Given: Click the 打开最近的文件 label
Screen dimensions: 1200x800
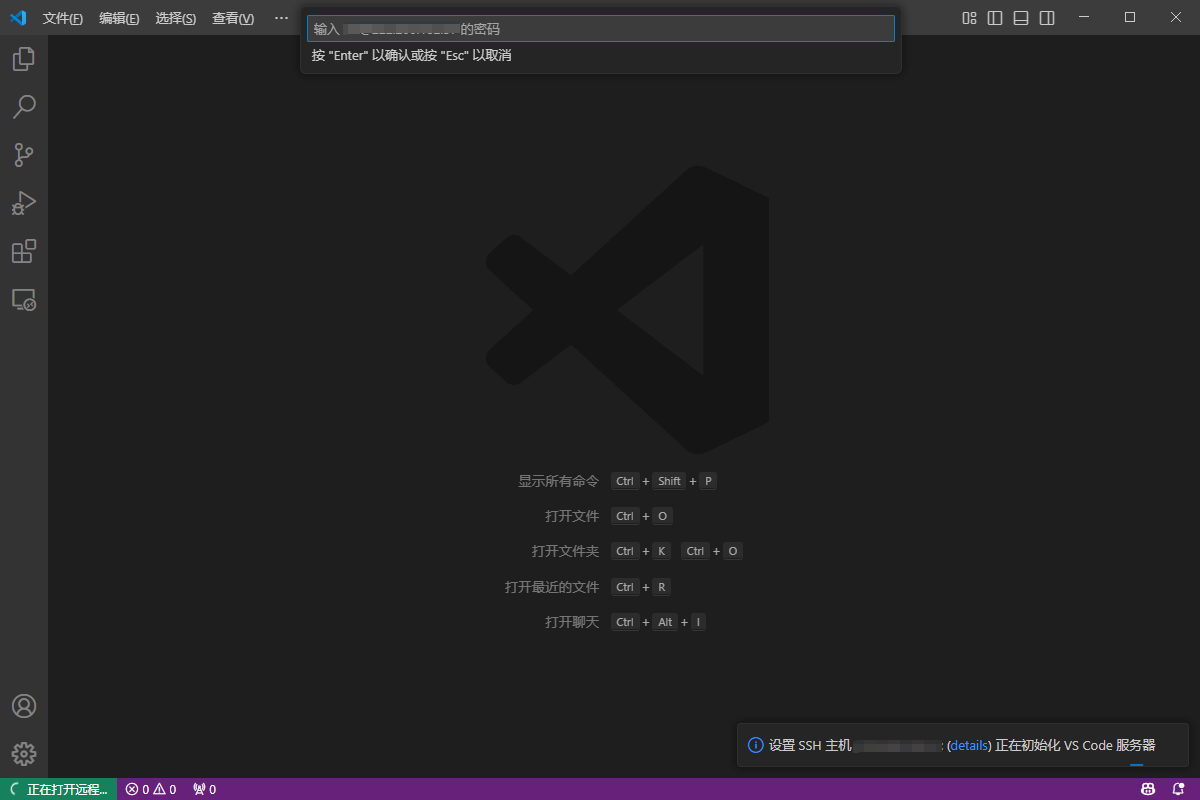Looking at the screenshot, I should 552,587.
